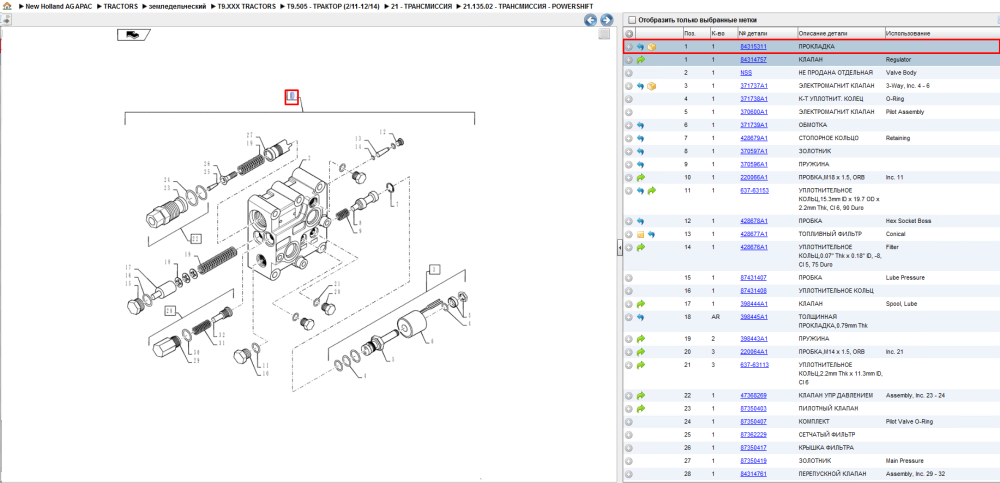The image size is (1000, 483).
Task: Open T9.XXX TRACTORS breadcrumb
Action: click(x=246, y=6)
